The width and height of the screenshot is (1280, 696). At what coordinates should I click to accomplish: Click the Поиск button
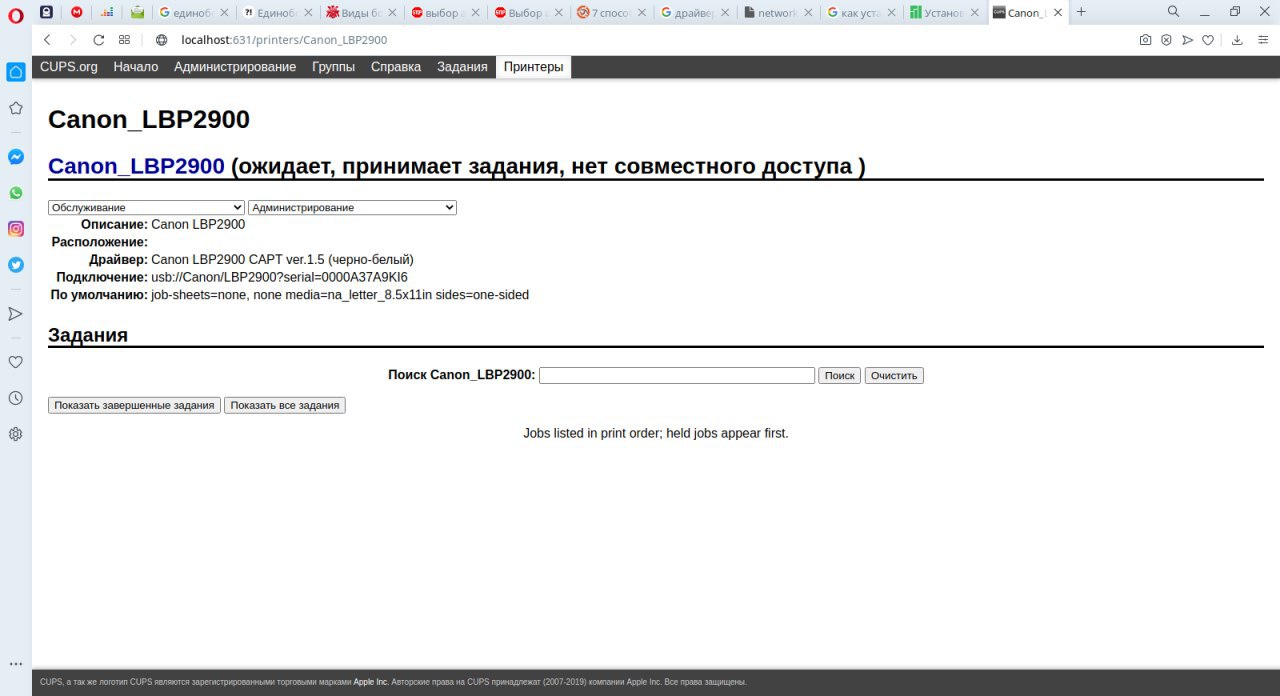tap(839, 375)
